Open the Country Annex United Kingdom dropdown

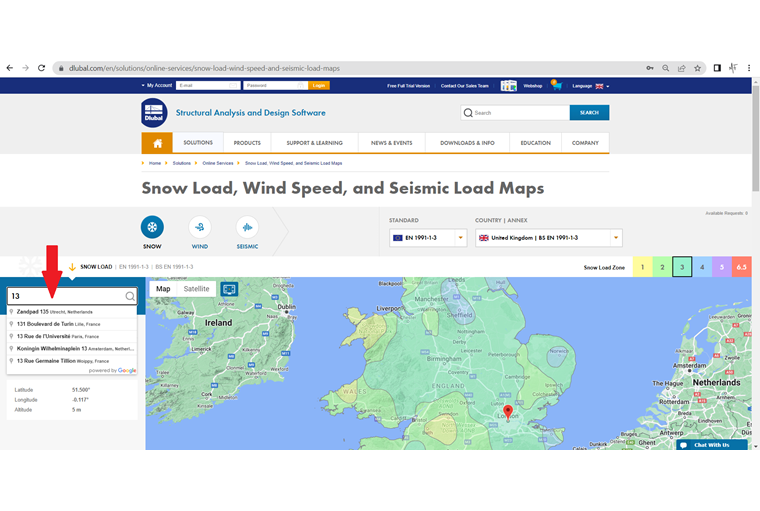(x=549, y=238)
